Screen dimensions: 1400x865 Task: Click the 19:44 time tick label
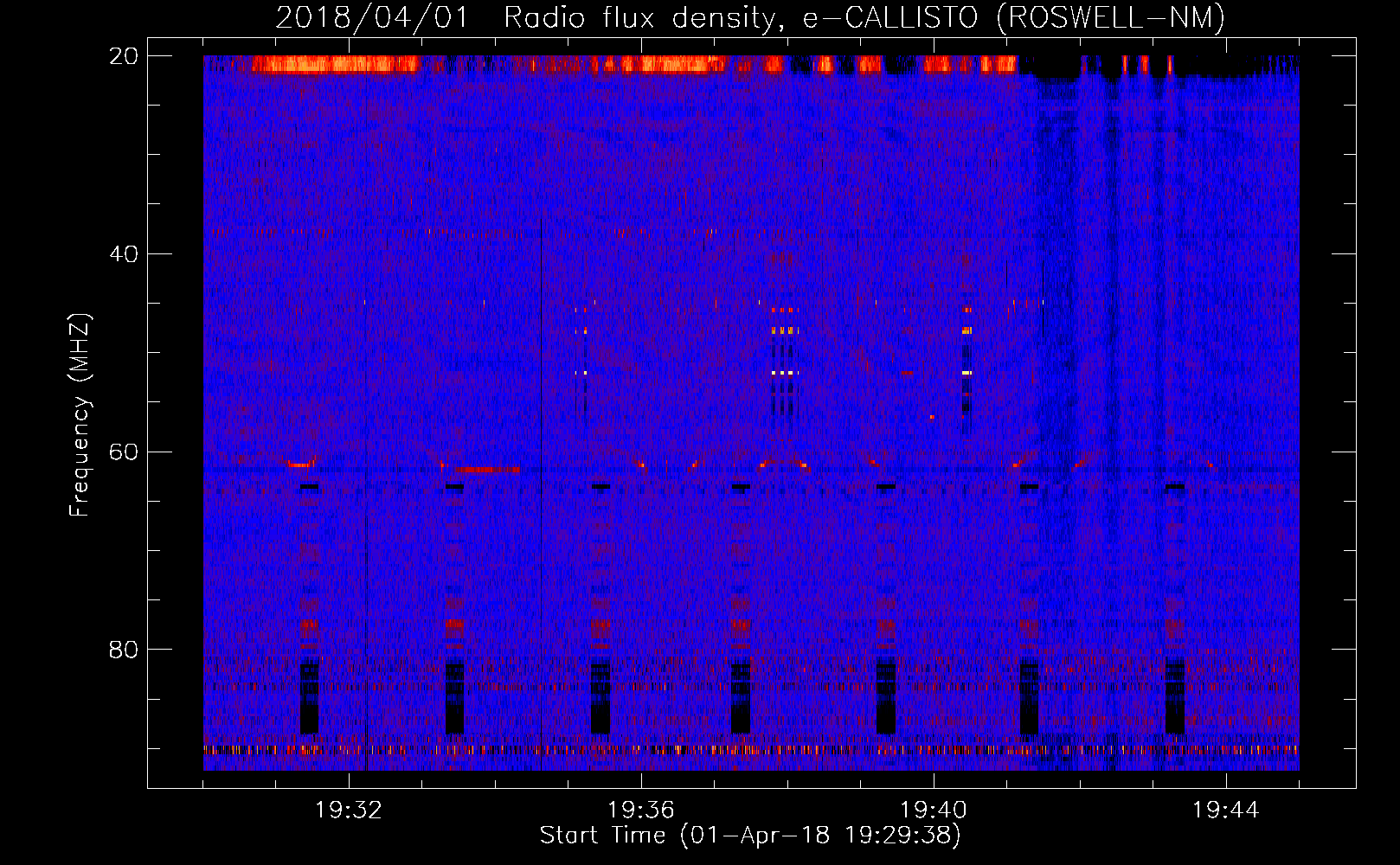(x=1226, y=811)
